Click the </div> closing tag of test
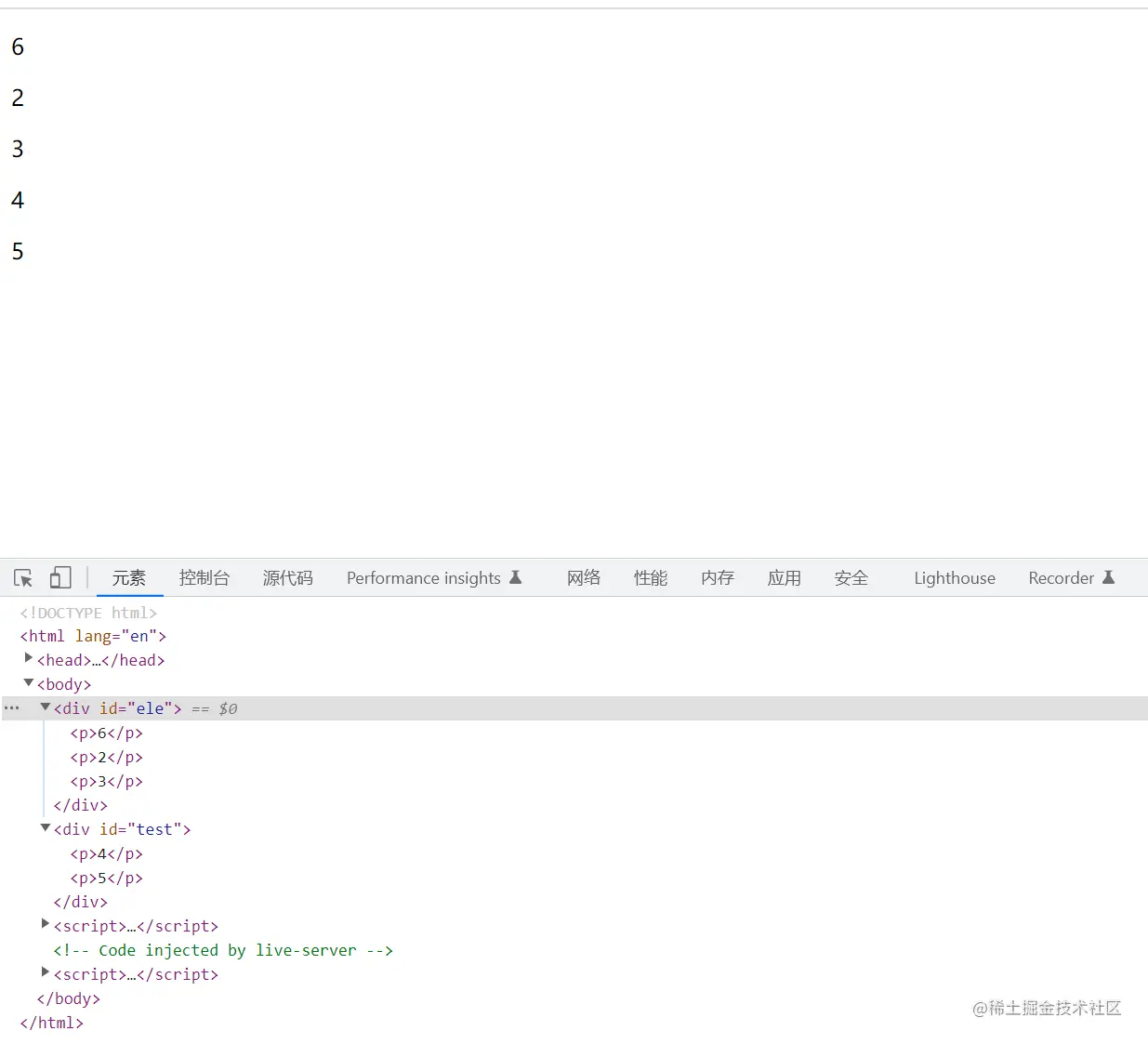Screen dimensions: 1148x1044 point(81,903)
